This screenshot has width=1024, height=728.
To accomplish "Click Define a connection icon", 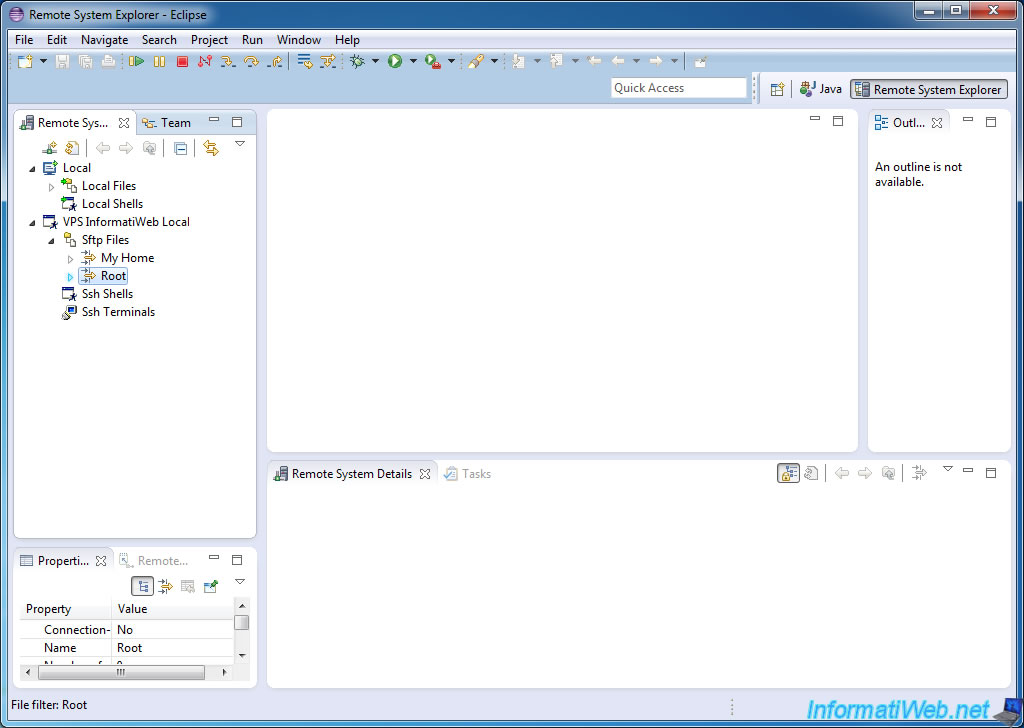I will tap(50, 148).
